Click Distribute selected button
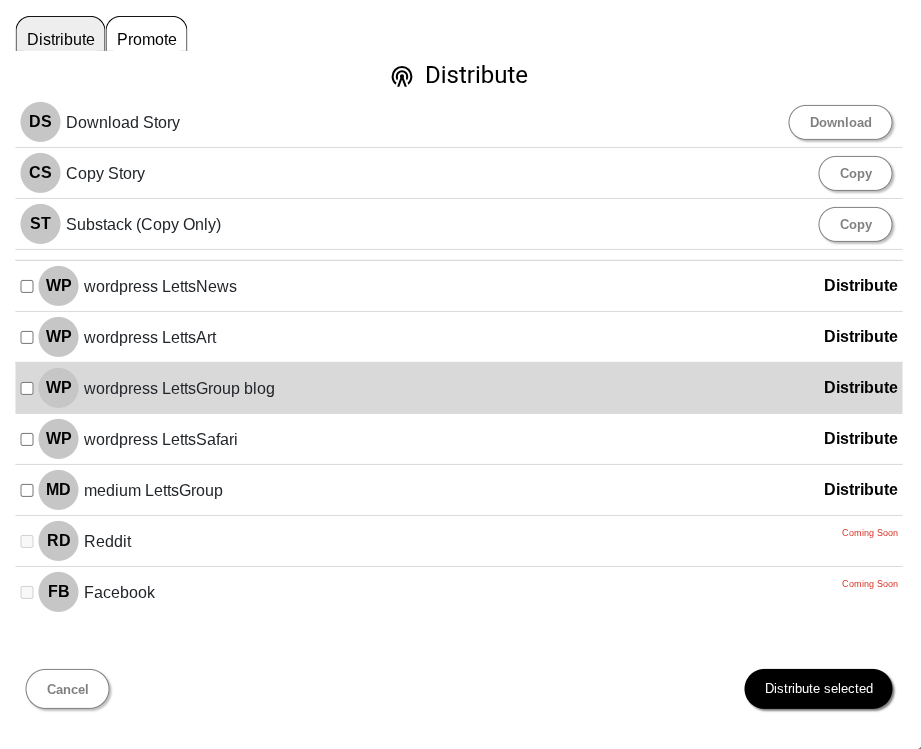 click(818, 689)
